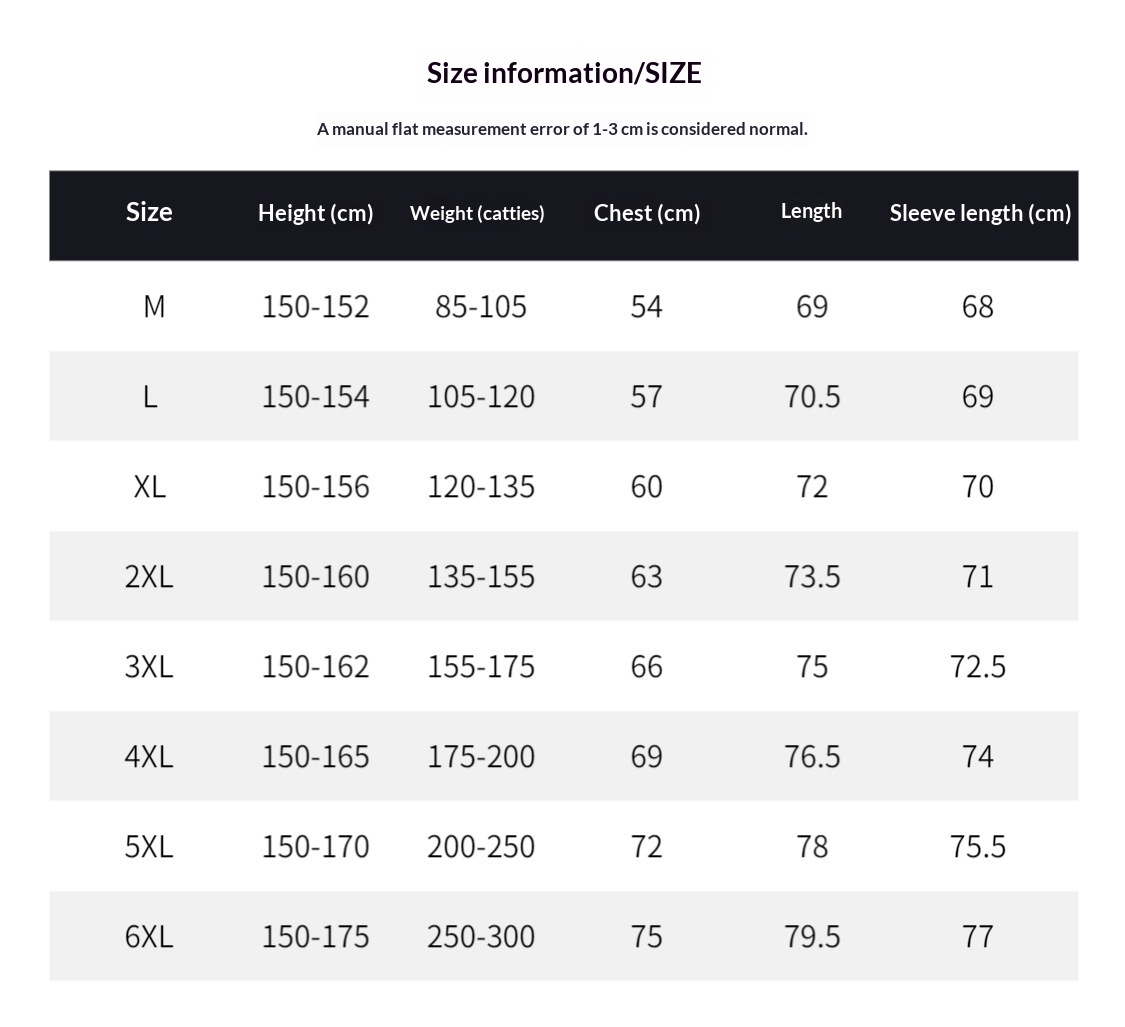Viewport: 1125px width, 1027px height.
Task: Click the manual measurement error note
Action: [562, 129]
